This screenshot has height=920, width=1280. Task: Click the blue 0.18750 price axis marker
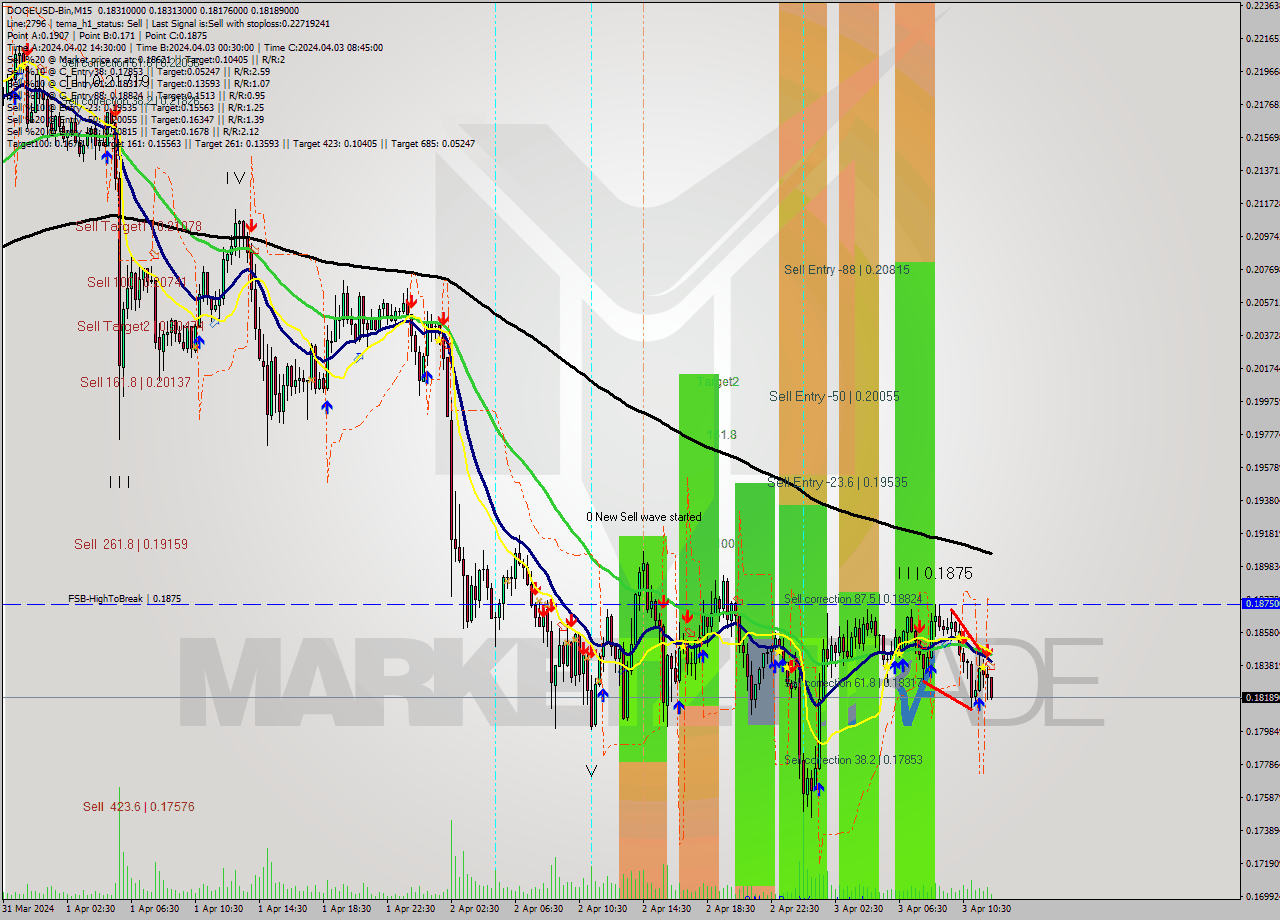click(x=1260, y=603)
